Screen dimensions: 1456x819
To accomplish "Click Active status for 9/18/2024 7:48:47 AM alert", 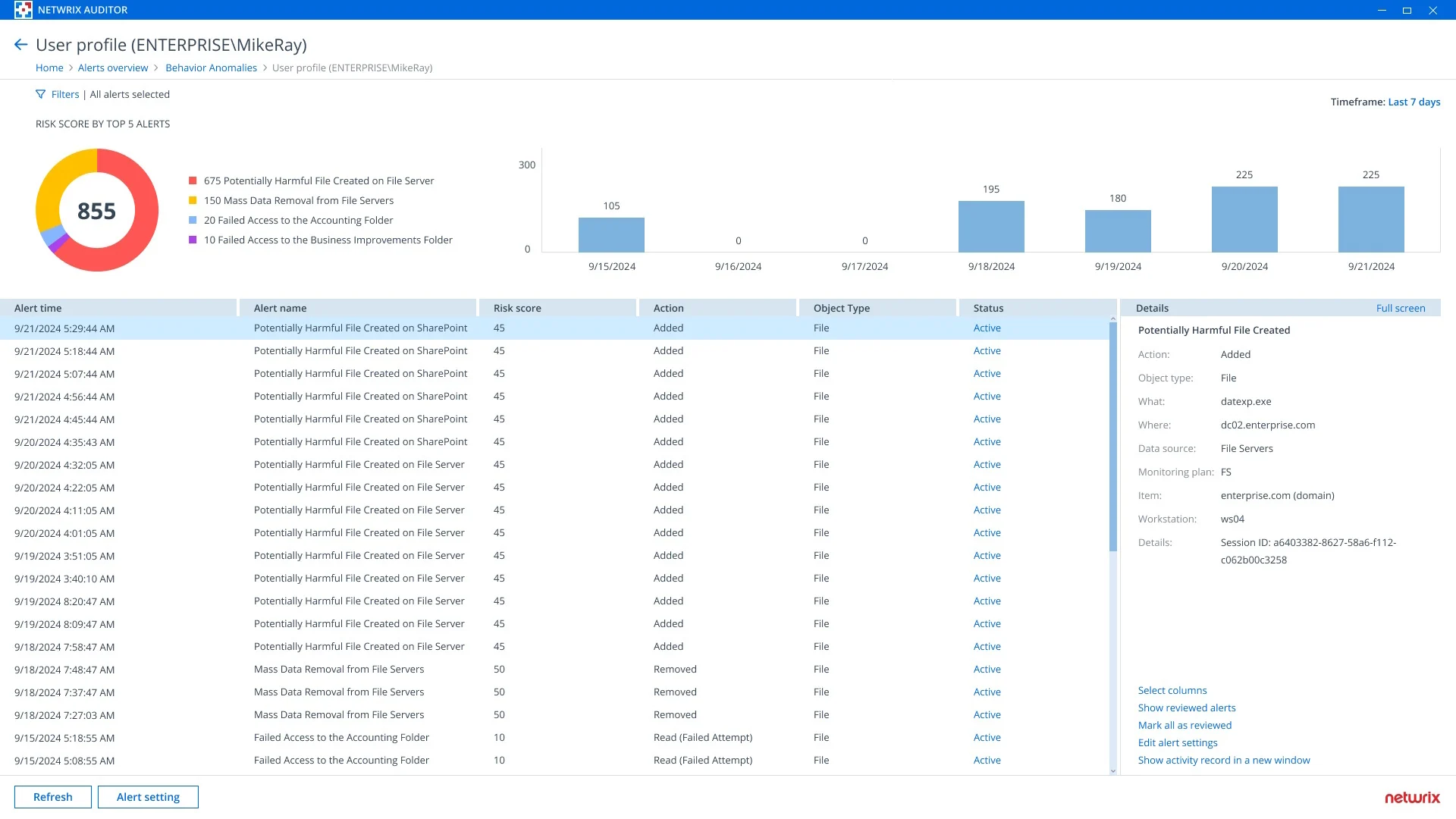I will 987,670.
